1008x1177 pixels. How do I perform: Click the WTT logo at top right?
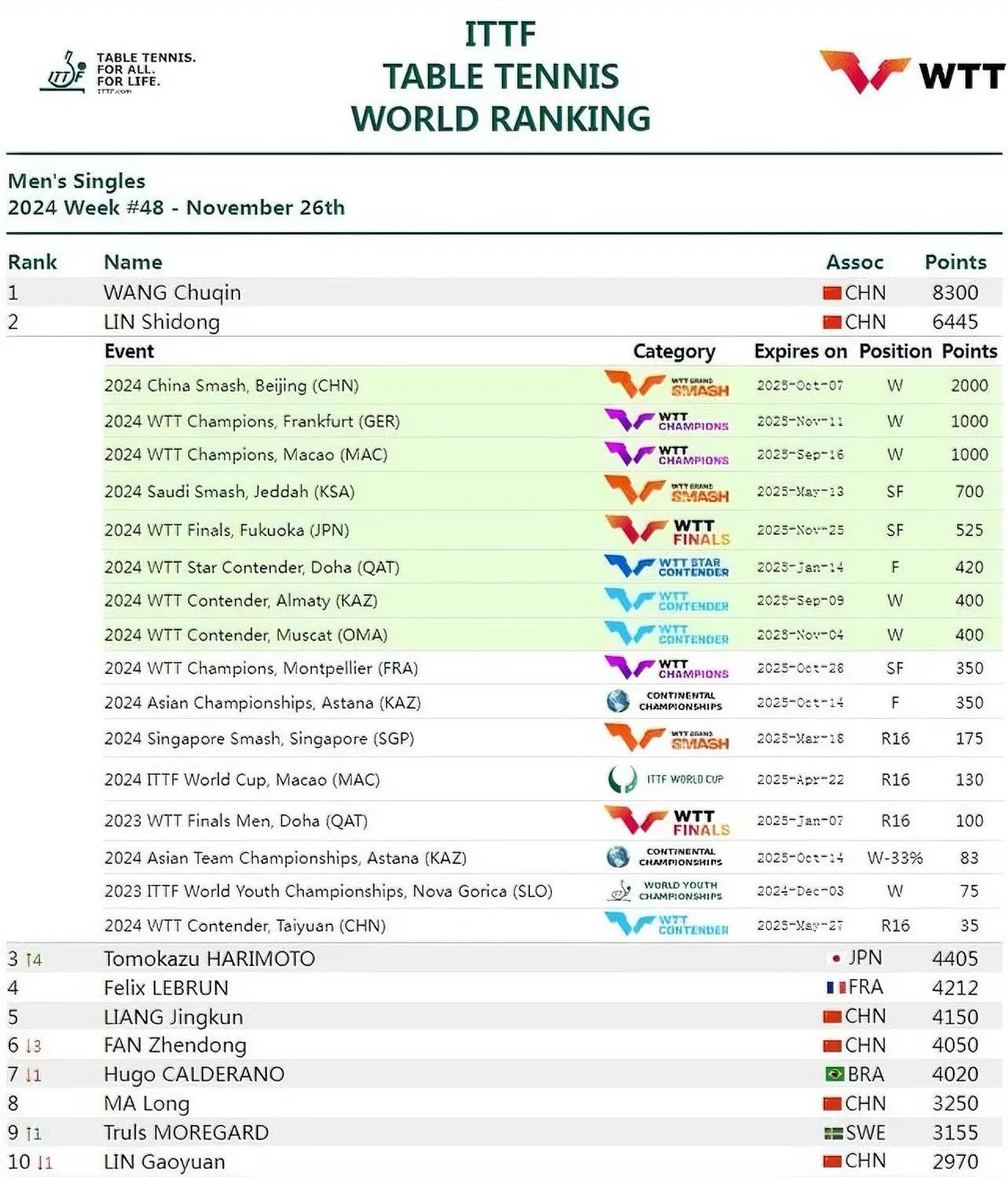912,72
